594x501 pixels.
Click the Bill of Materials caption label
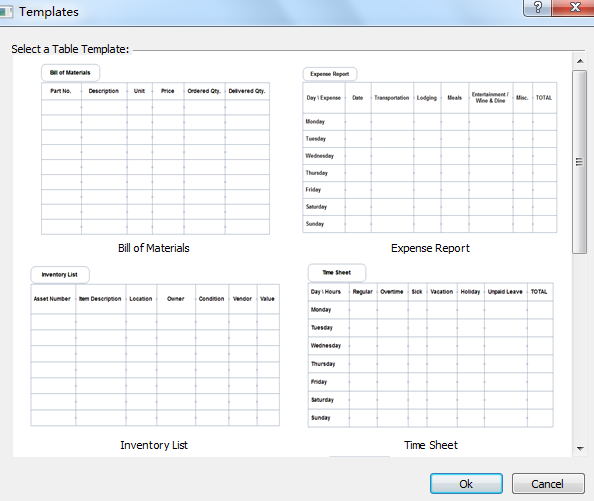(153, 248)
